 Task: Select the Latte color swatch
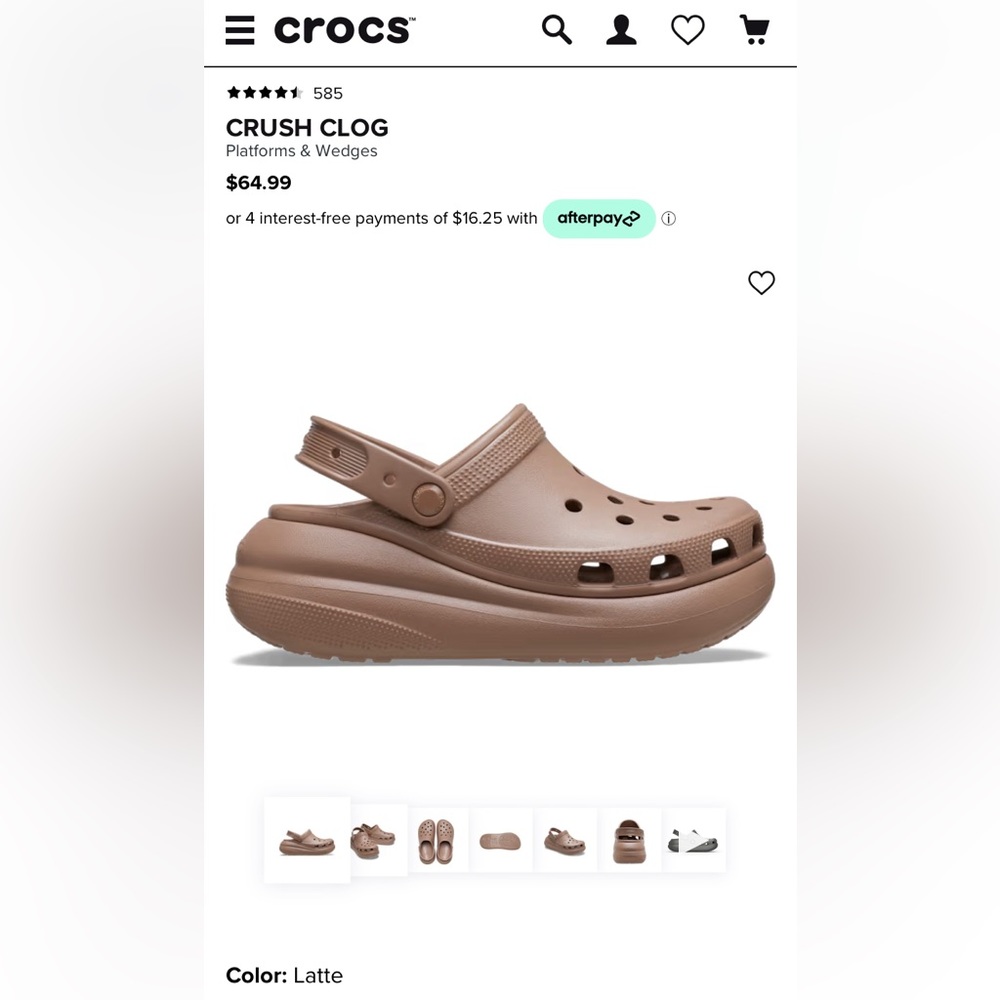(318, 975)
